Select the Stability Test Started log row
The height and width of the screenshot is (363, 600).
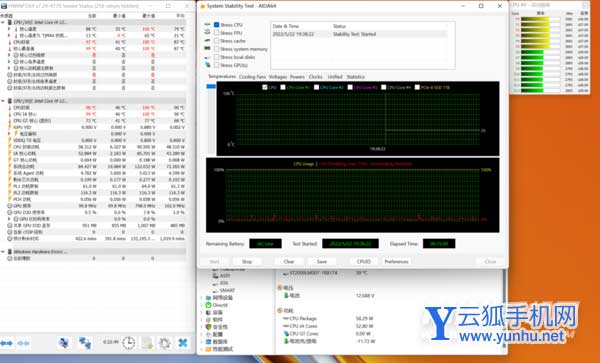pos(359,34)
